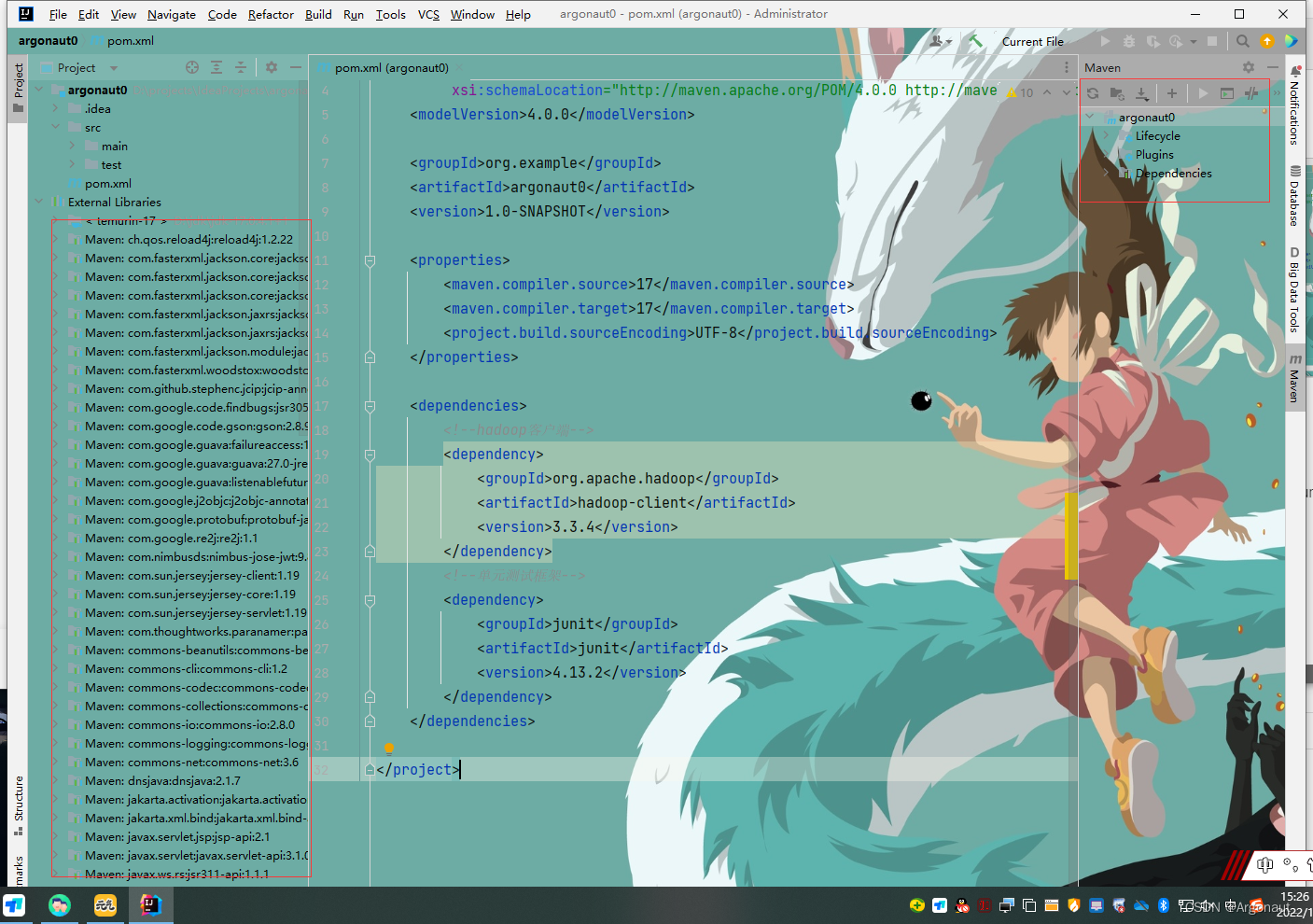Add a Maven project with plus icon
The image size is (1313, 924).
(x=1172, y=93)
